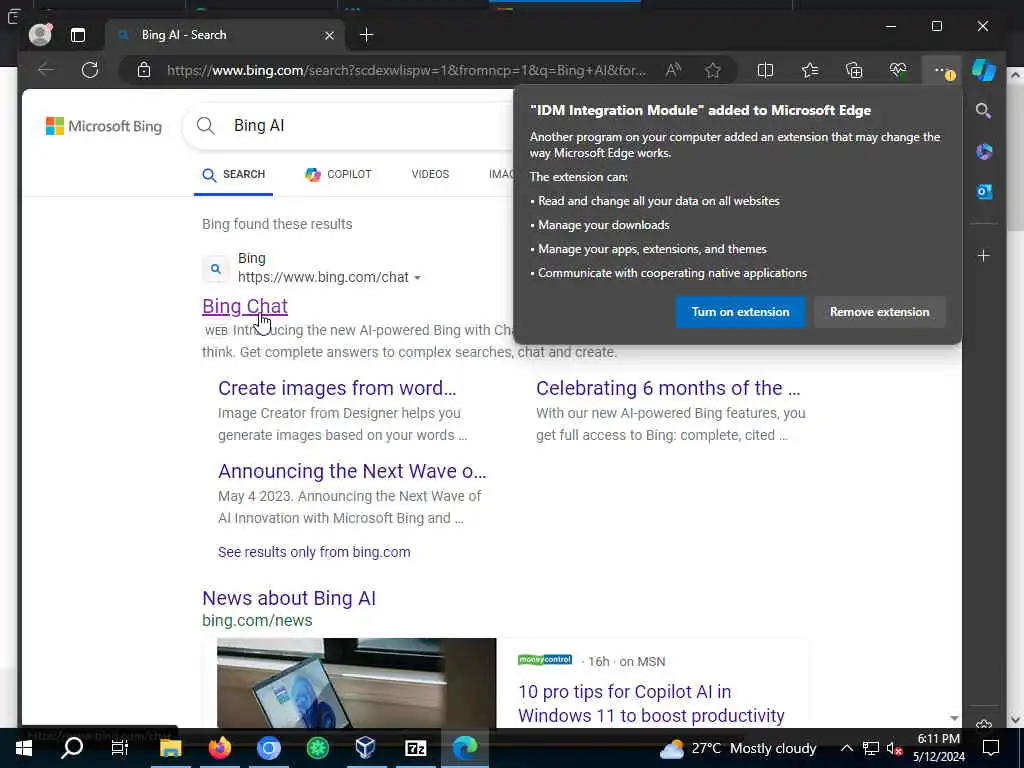The image size is (1024, 768).
Task: Activate Read aloud icon in address bar
Action: pos(673,70)
